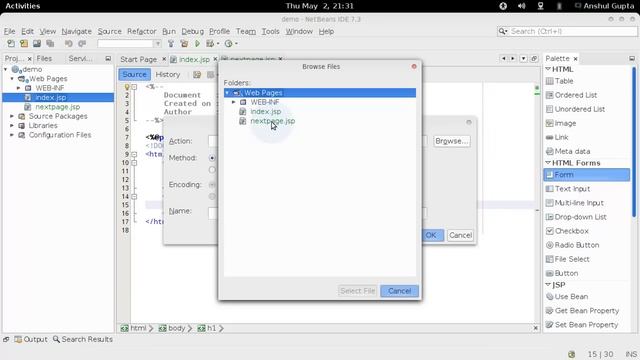This screenshot has height=360, width=640.
Task: Collapse the HTML palette category
Action: coord(548,69)
